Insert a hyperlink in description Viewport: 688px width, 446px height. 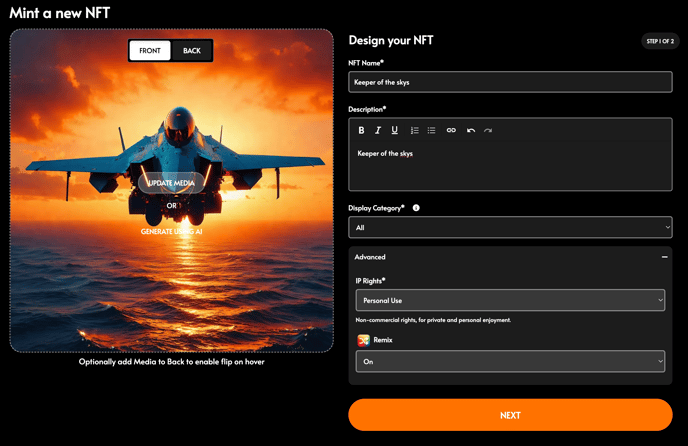[x=451, y=130]
